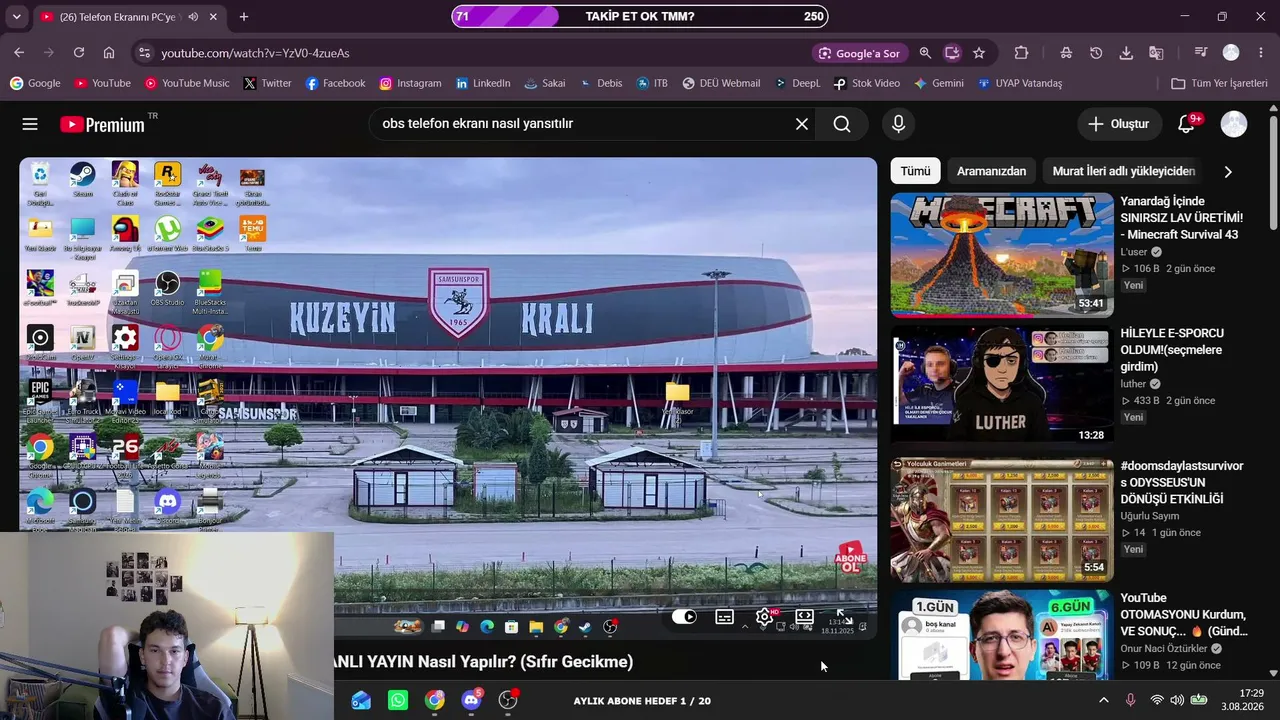The width and height of the screenshot is (1280, 720).
Task: Open the Uğurlu Sayım channel name
Action: [1150, 516]
